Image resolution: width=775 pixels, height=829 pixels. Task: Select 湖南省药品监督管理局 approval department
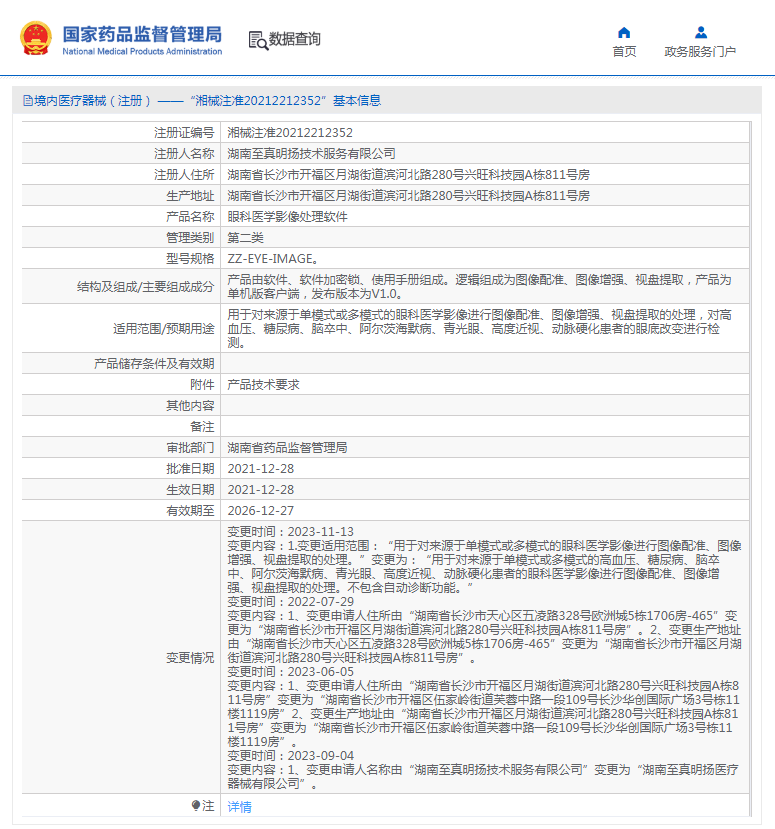[287, 448]
